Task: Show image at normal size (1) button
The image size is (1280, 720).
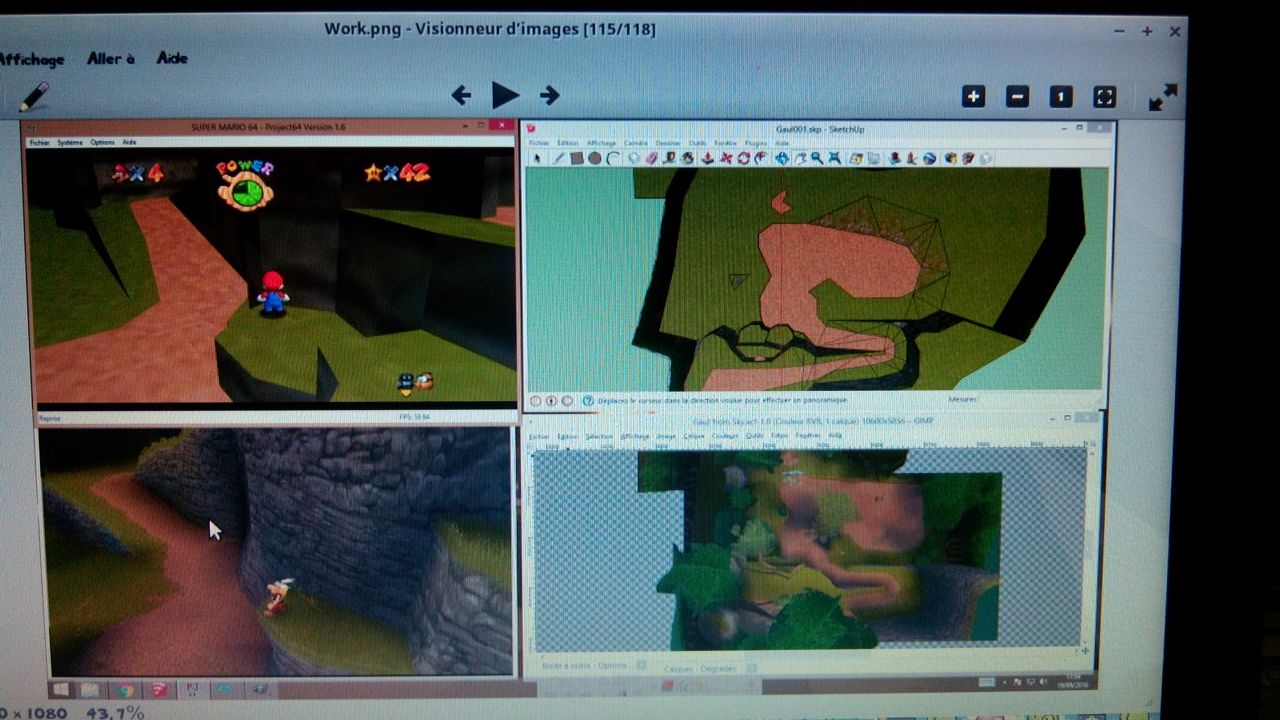Action: coord(1061,97)
